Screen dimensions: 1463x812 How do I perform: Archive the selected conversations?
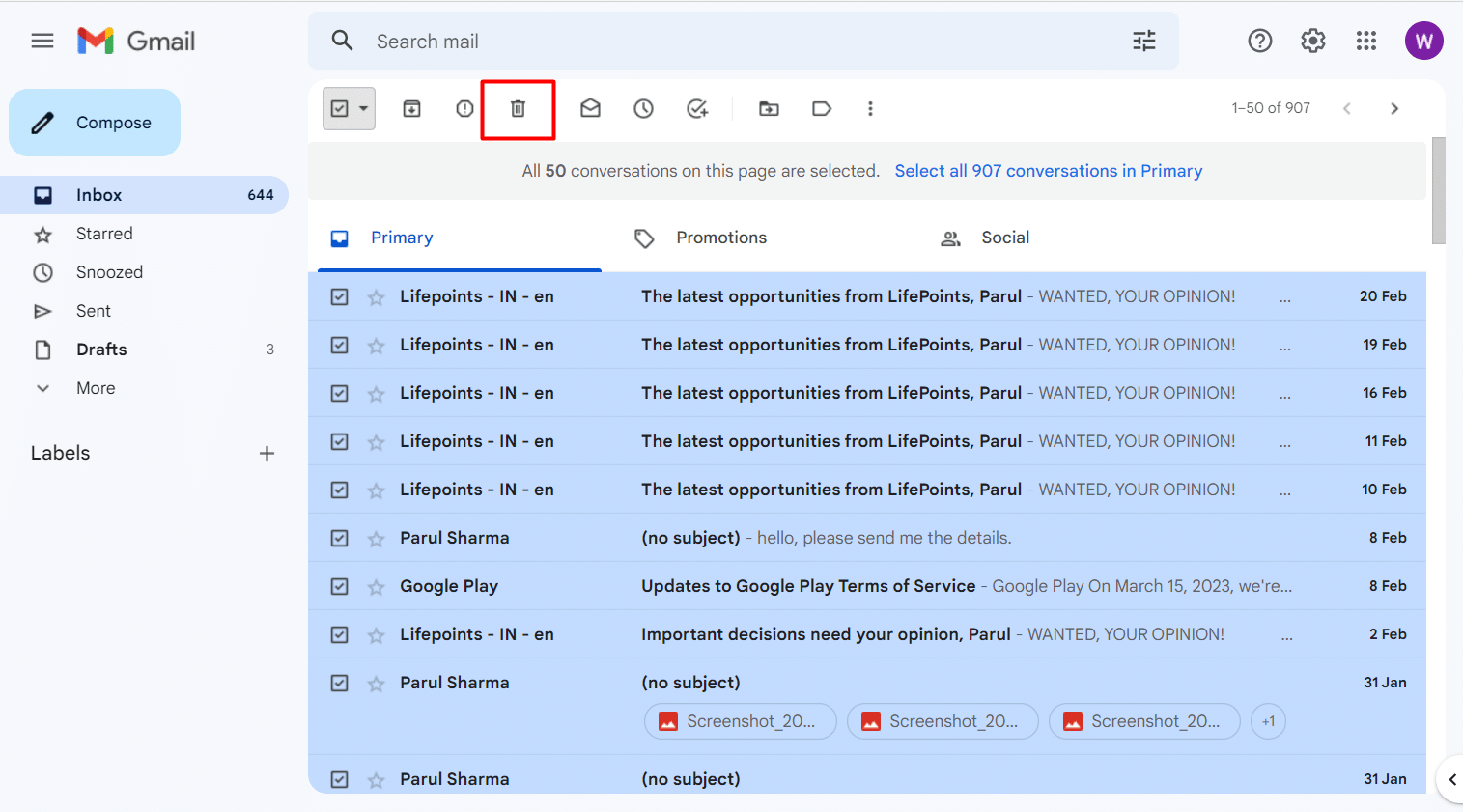[412, 109]
